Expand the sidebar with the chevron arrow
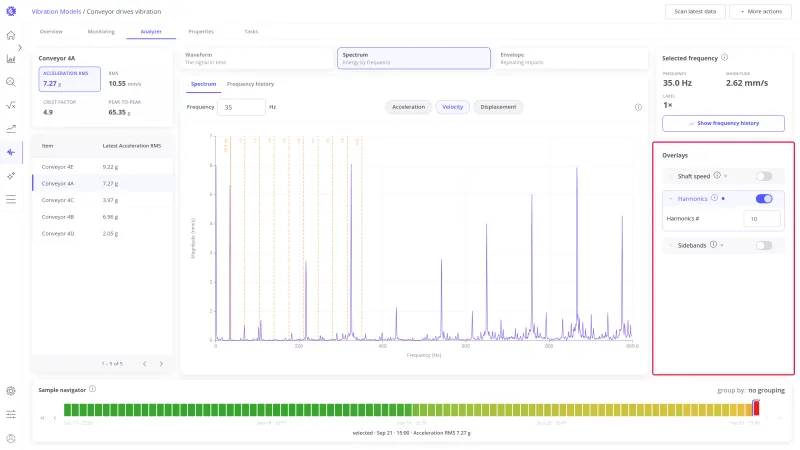800x450 pixels. pyautogui.click(x=20, y=47)
